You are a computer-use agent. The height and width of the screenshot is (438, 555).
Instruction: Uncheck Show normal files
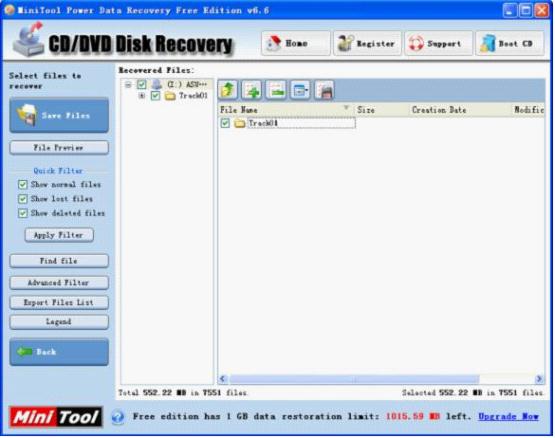pyautogui.click(x=23, y=184)
